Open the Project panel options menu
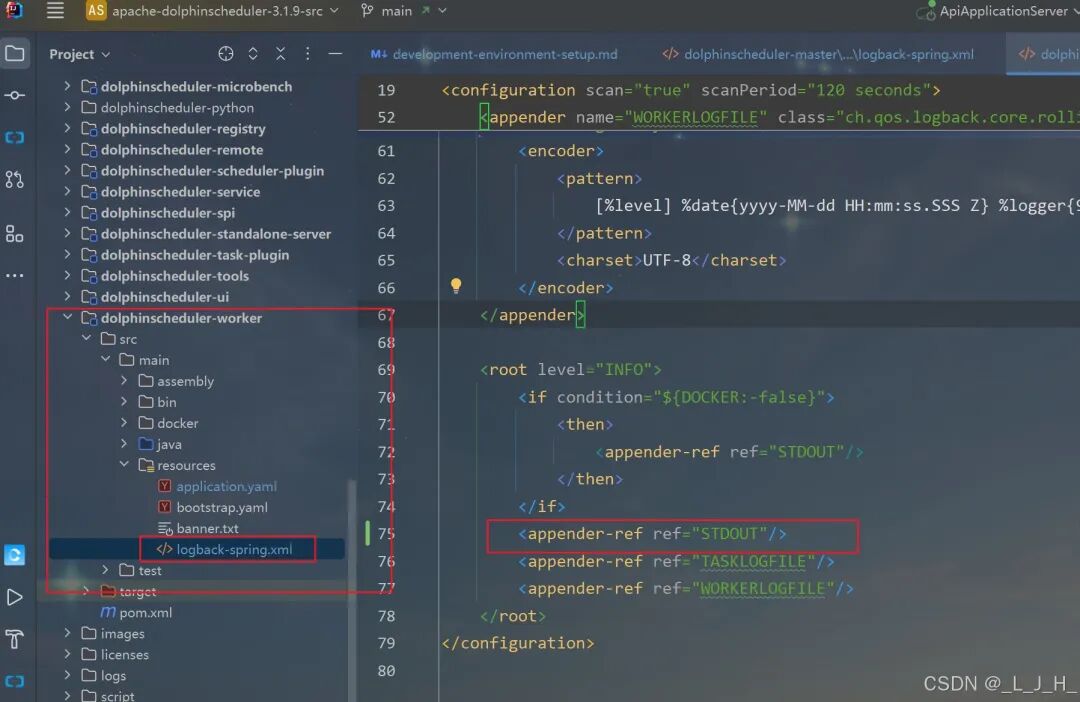Viewport: 1080px width, 702px height. (x=307, y=54)
